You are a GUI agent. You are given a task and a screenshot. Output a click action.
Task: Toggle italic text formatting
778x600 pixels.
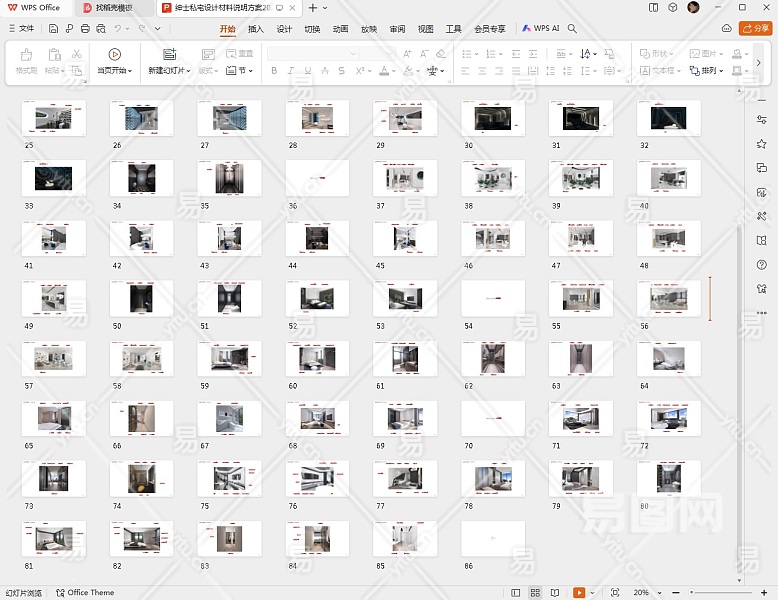click(x=291, y=71)
